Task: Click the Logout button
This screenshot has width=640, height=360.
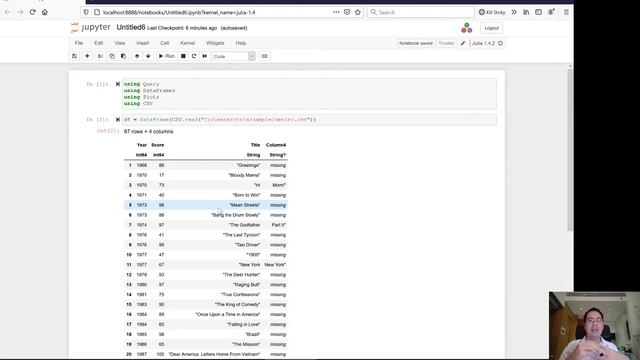Action: [x=491, y=28]
